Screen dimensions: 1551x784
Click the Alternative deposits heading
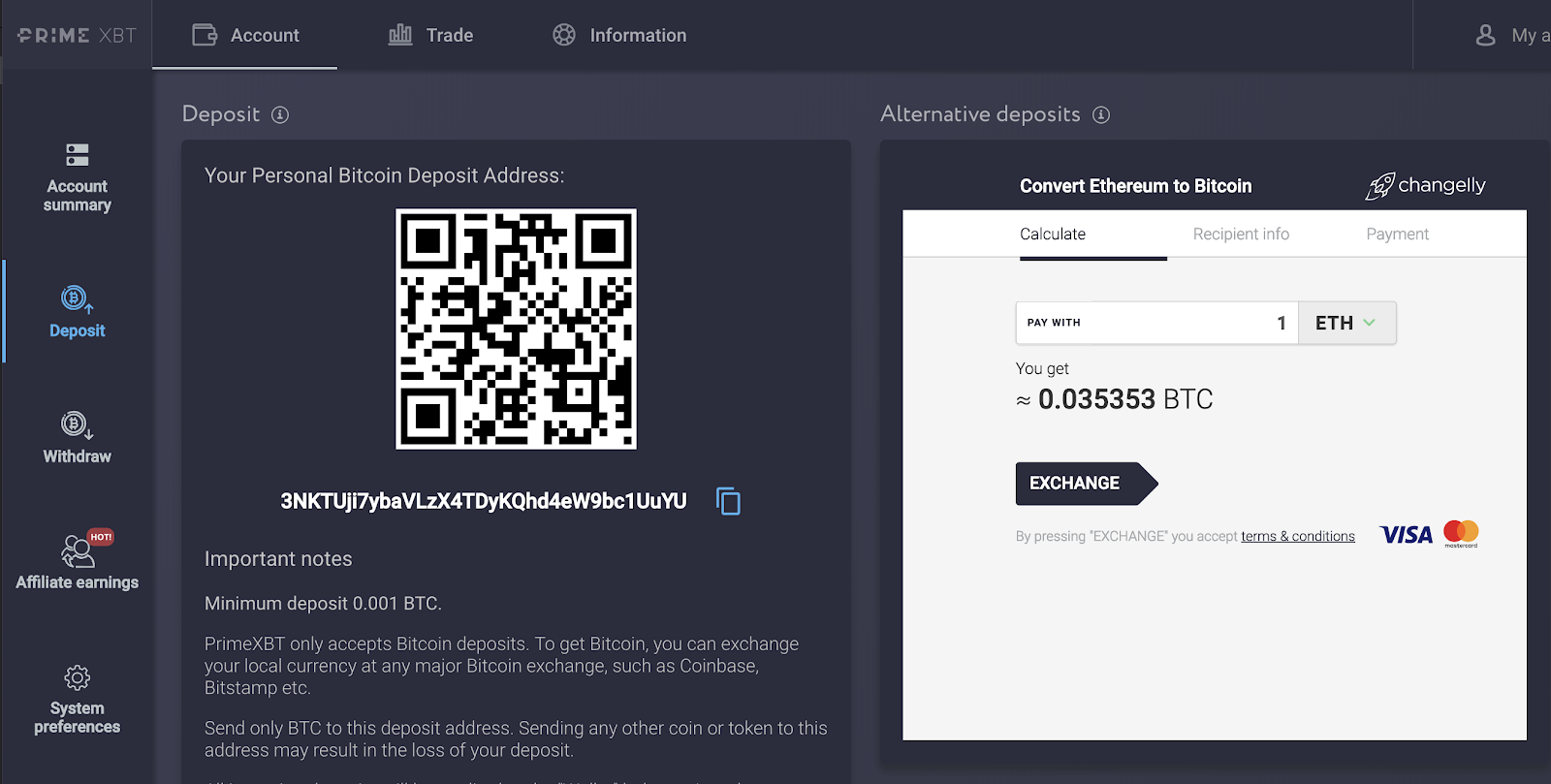click(x=980, y=114)
